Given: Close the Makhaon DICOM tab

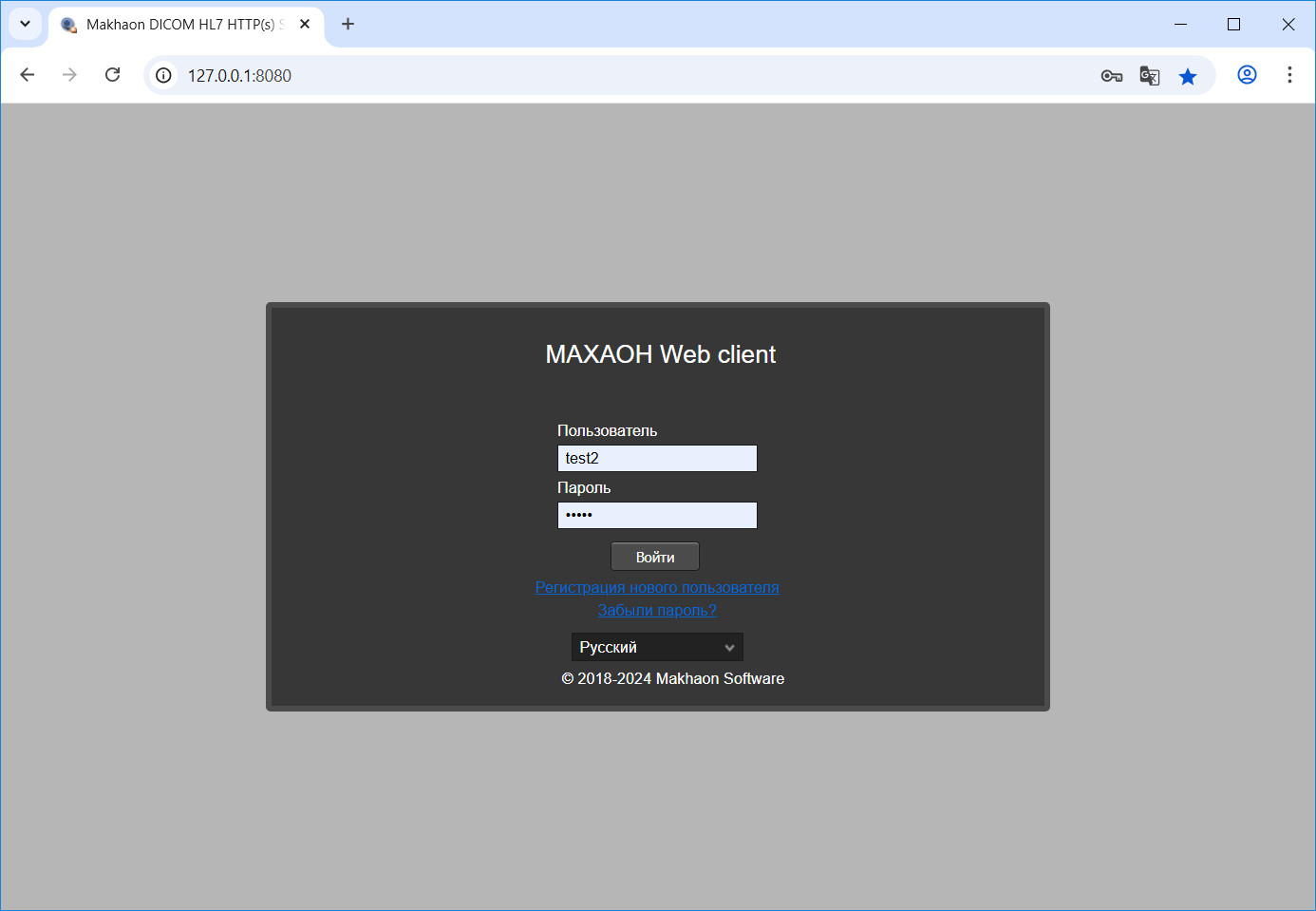Looking at the screenshot, I should (x=305, y=25).
